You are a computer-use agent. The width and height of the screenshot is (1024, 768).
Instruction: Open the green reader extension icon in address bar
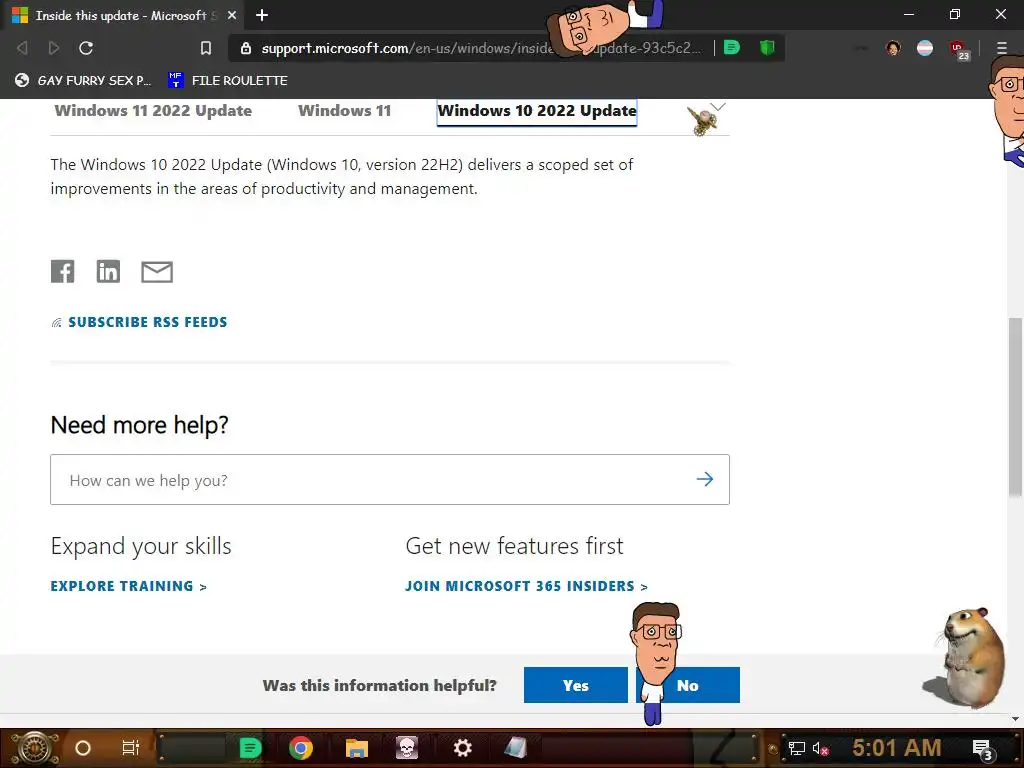tap(732, 48)
